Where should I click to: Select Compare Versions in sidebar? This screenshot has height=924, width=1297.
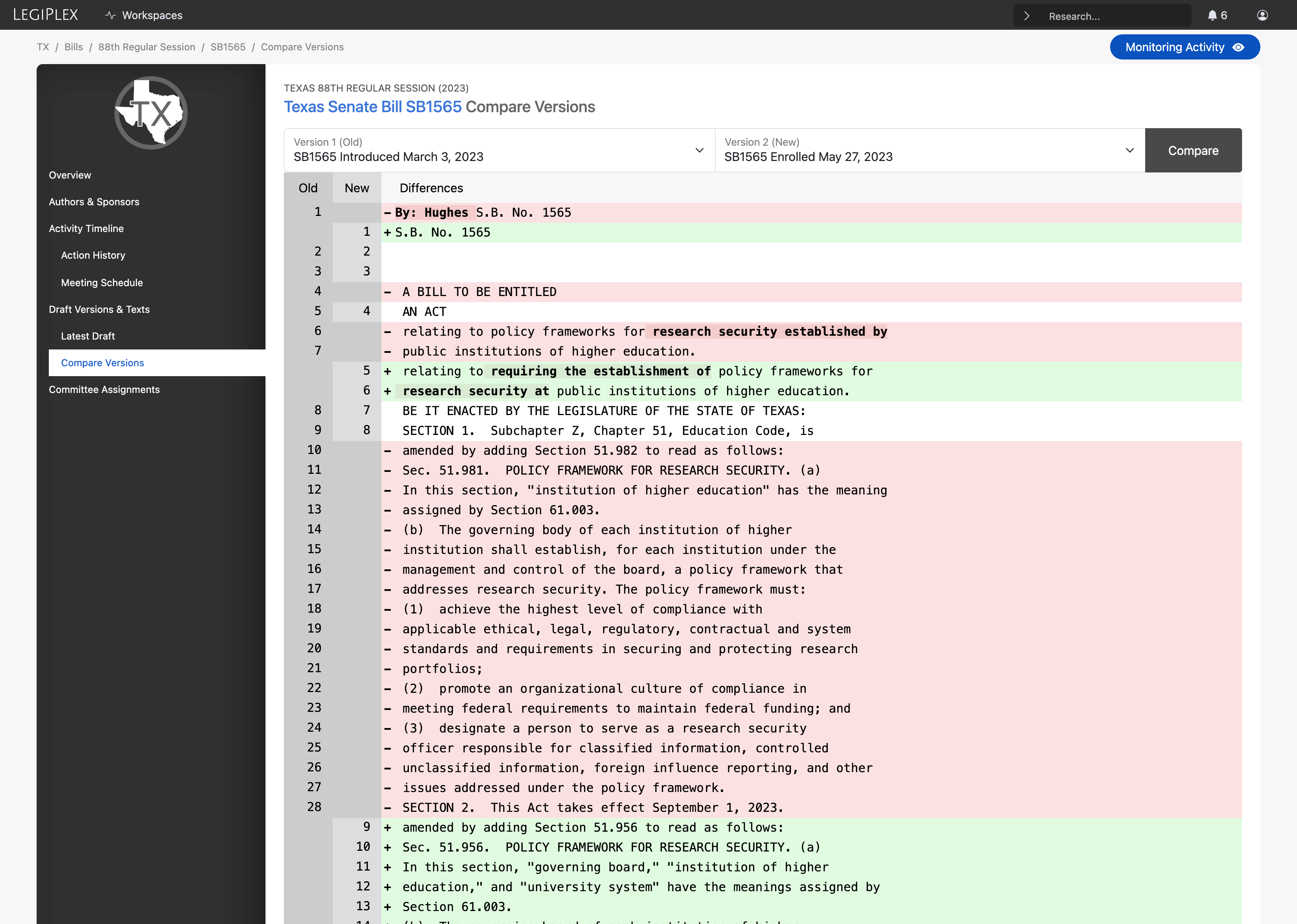pyautogui.click(x=157, y=363)
